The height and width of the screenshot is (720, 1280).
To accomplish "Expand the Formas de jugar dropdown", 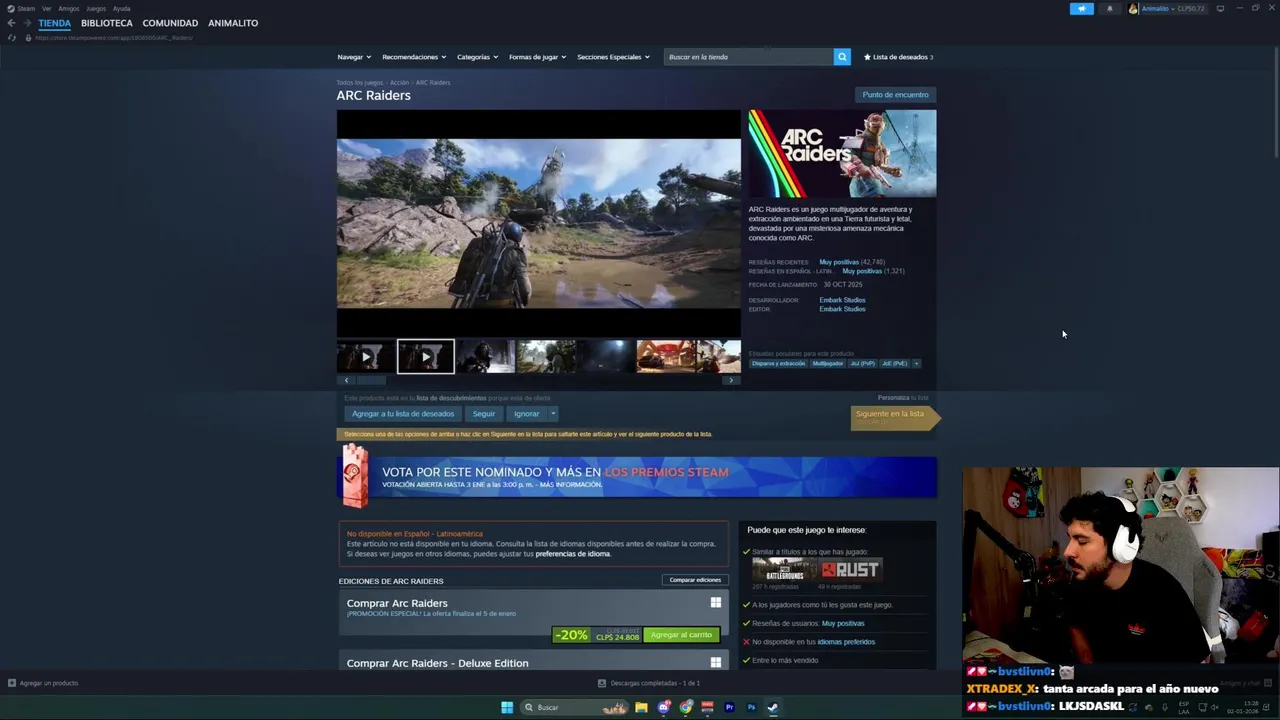I will point(537,57).
